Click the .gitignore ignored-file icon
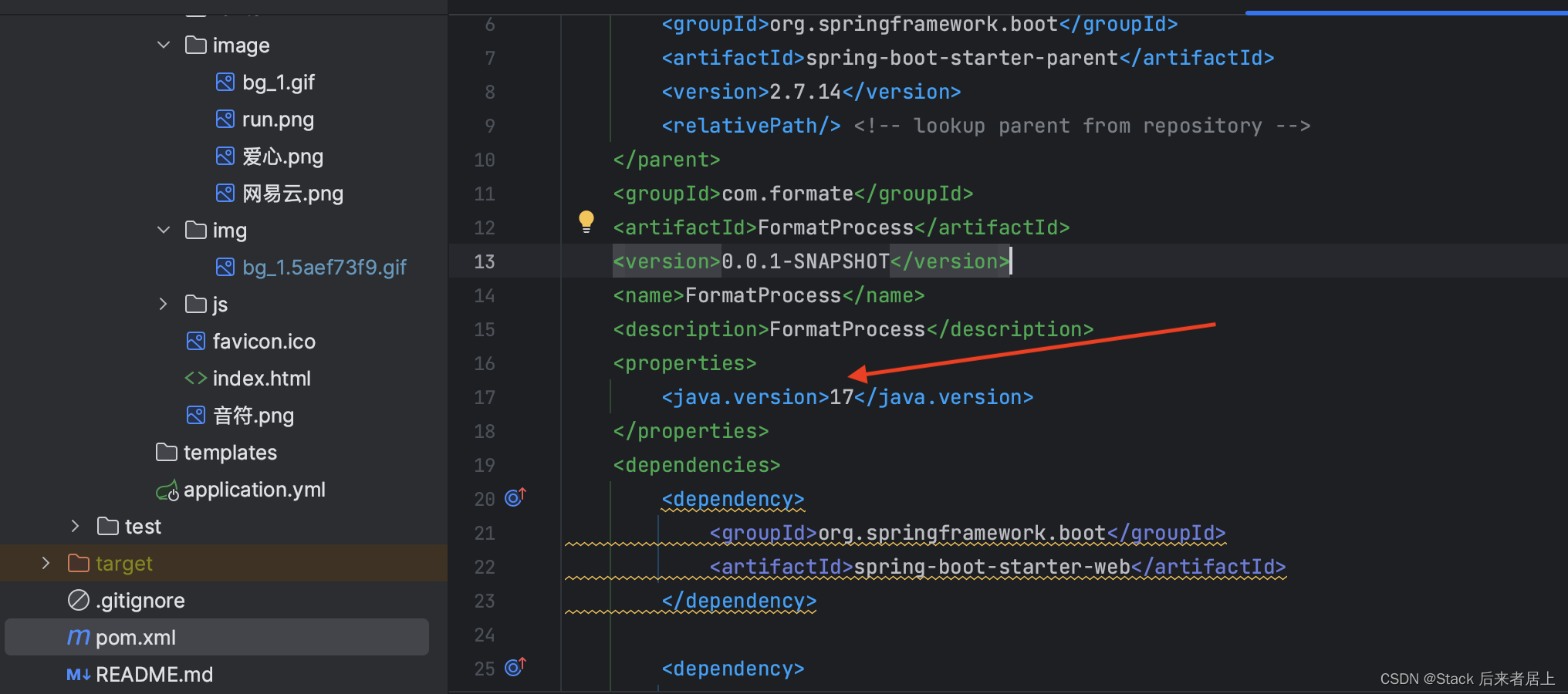This screenshot has width=1568, height=694. 79,600
